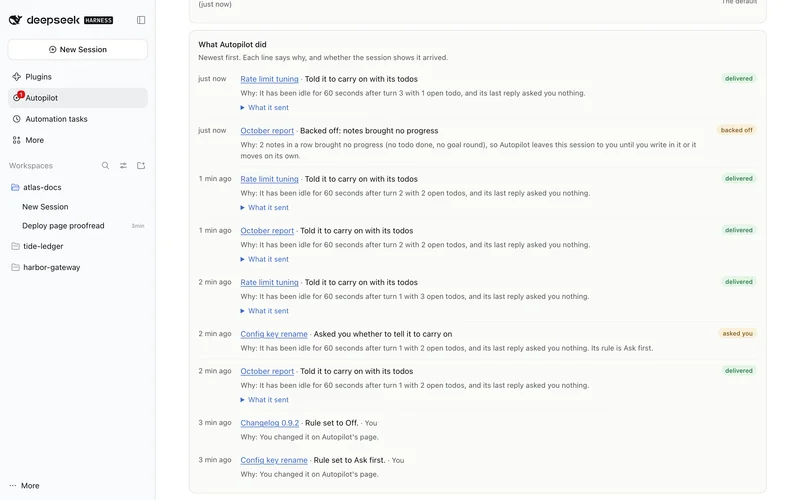Click the Autopilot icon with red badge
This screenshot has width=800, height=500.
coord(17,97)
